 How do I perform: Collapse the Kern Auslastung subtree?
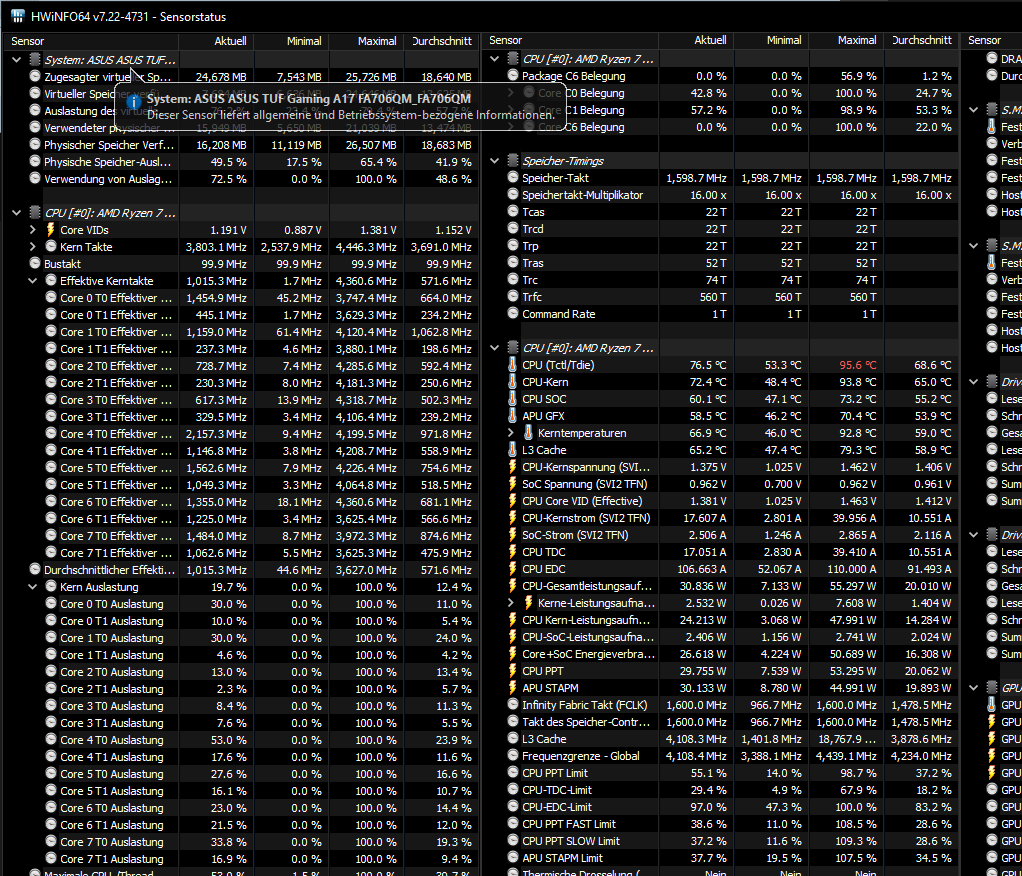33,587
